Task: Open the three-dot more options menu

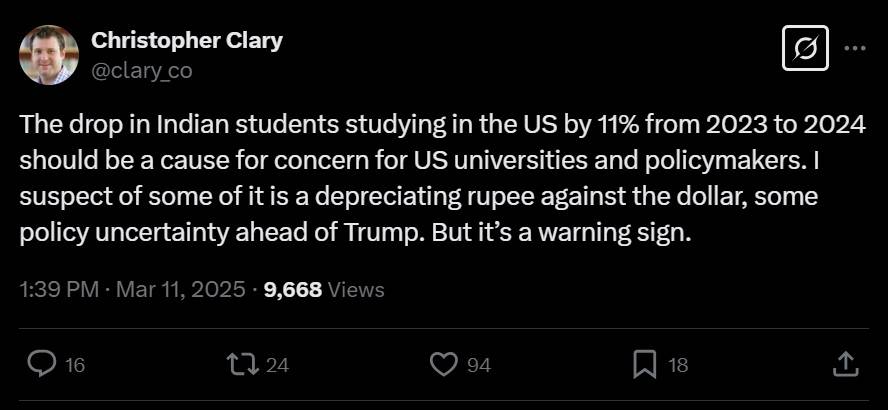Action: coord(855,48)
